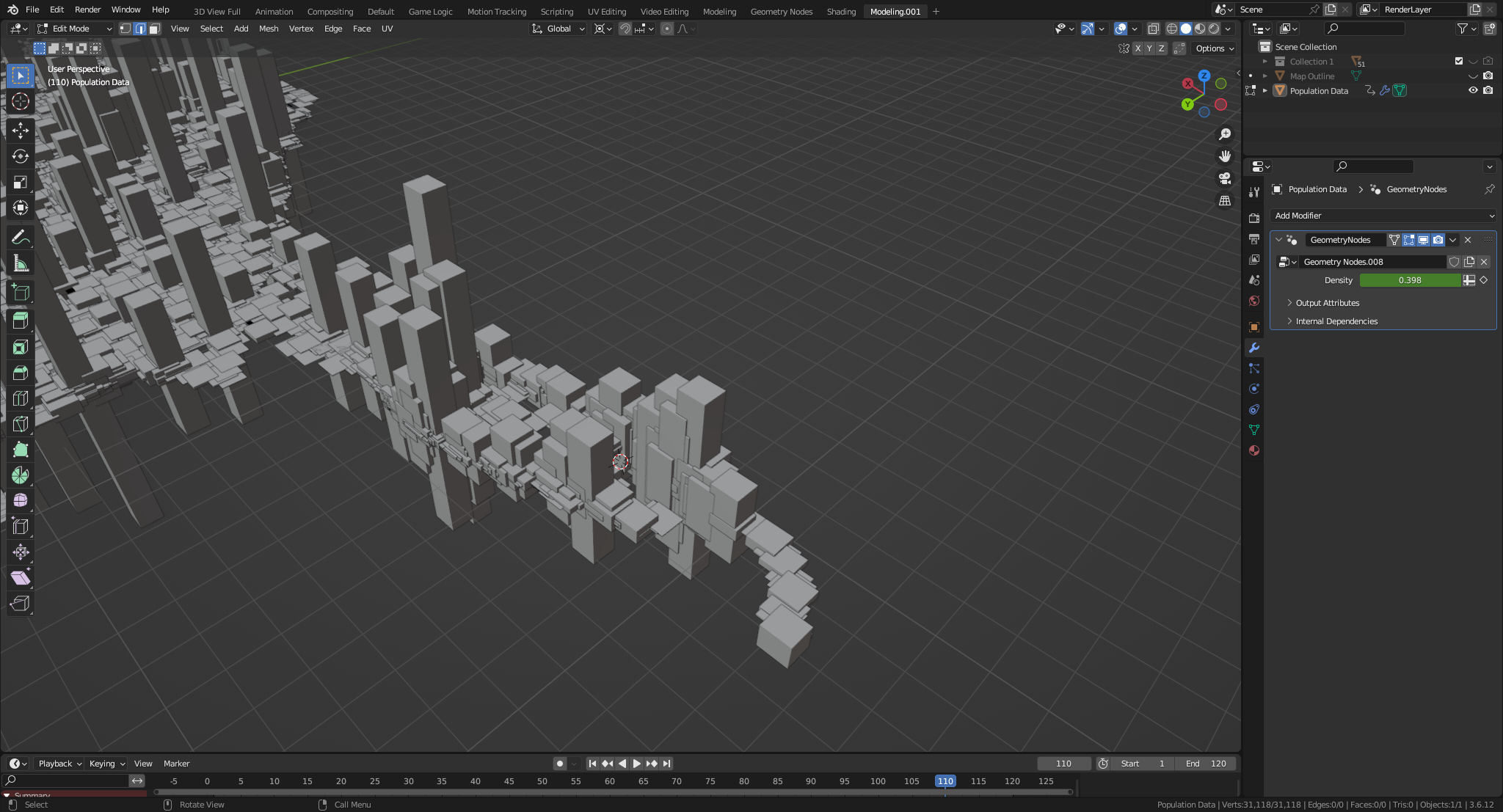1503x812 pixels.
Task: Select the Edge Slide tool
Action: coord(21,527)
